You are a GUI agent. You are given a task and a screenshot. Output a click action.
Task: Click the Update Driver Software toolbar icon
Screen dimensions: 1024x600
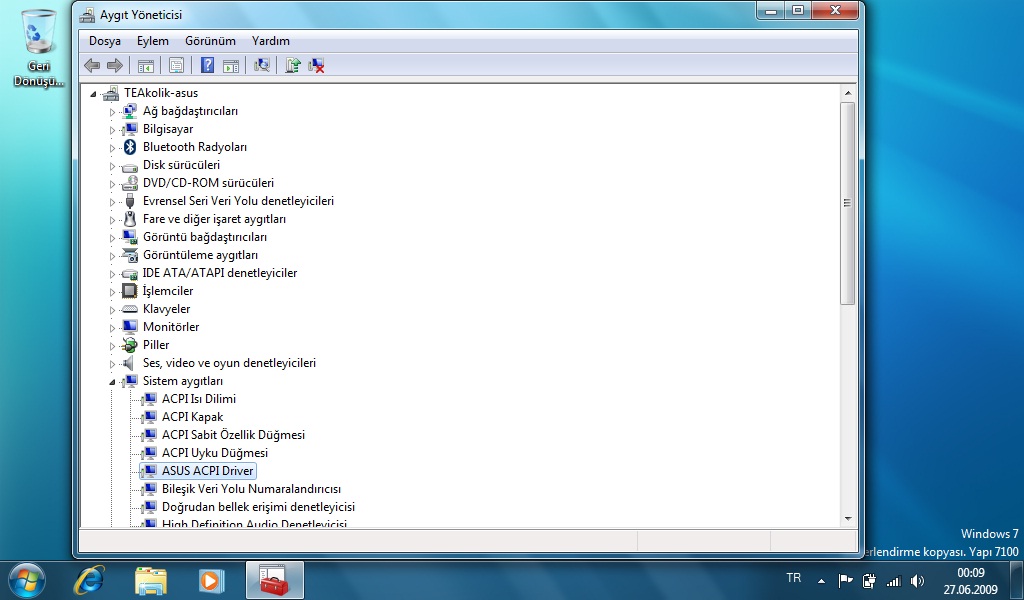[293, 65]
